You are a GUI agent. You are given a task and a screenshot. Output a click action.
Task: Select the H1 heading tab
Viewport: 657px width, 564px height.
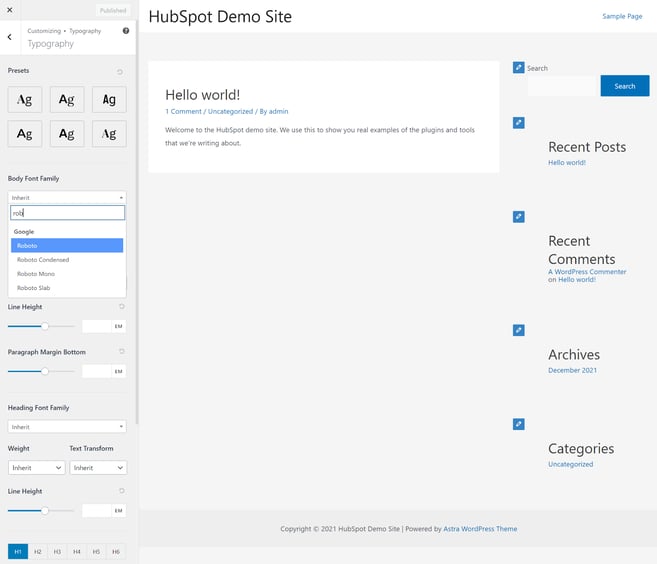pos(18,551)
